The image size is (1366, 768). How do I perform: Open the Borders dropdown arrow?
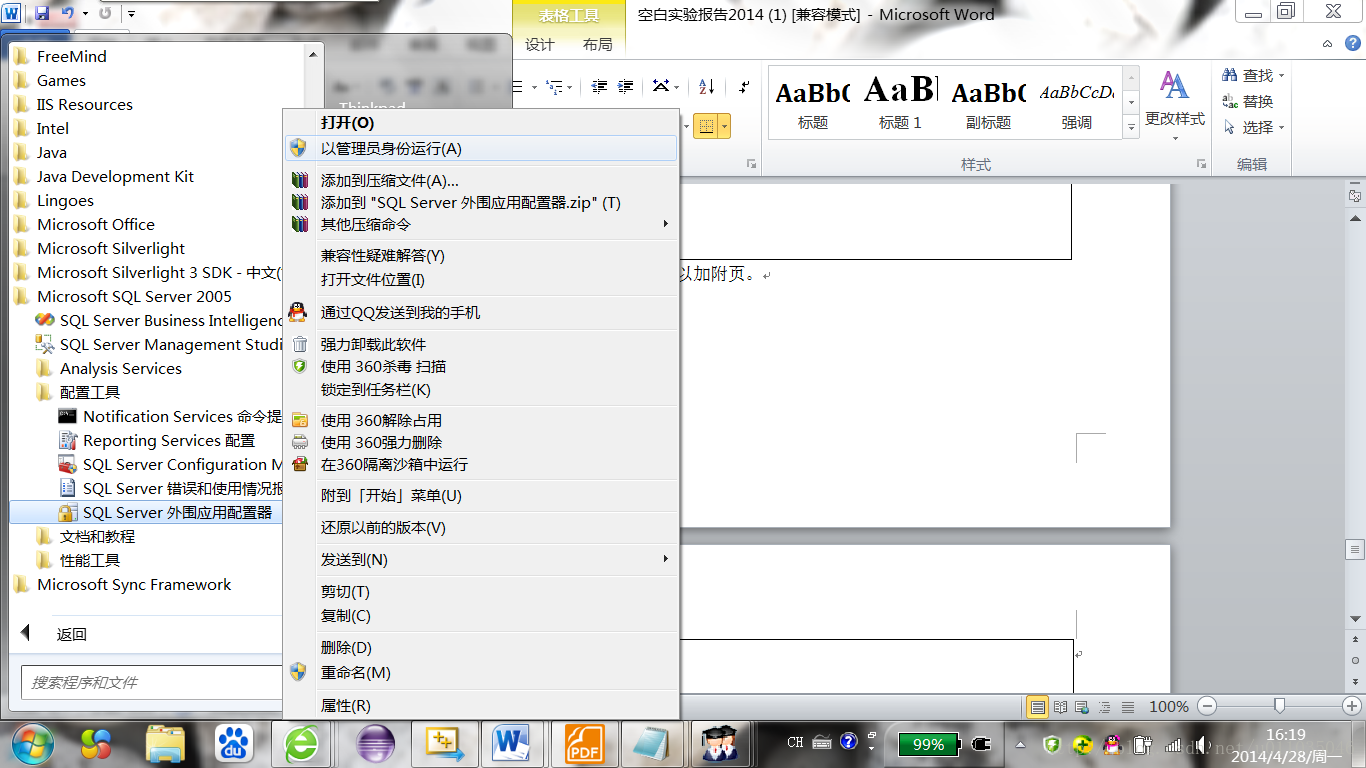pos(724,126)
